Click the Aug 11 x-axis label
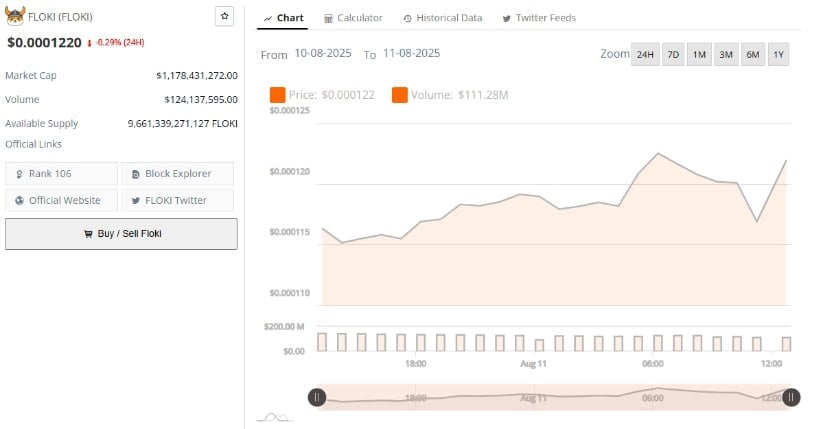The height and width of the screenshot is (429, 825). [534, 364]
